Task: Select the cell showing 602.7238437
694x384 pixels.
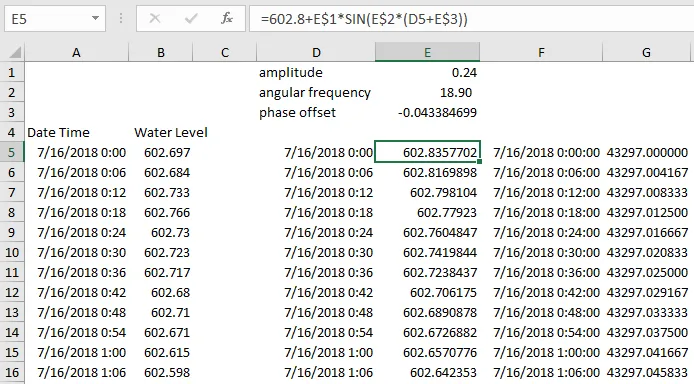Action: point(427,273)
